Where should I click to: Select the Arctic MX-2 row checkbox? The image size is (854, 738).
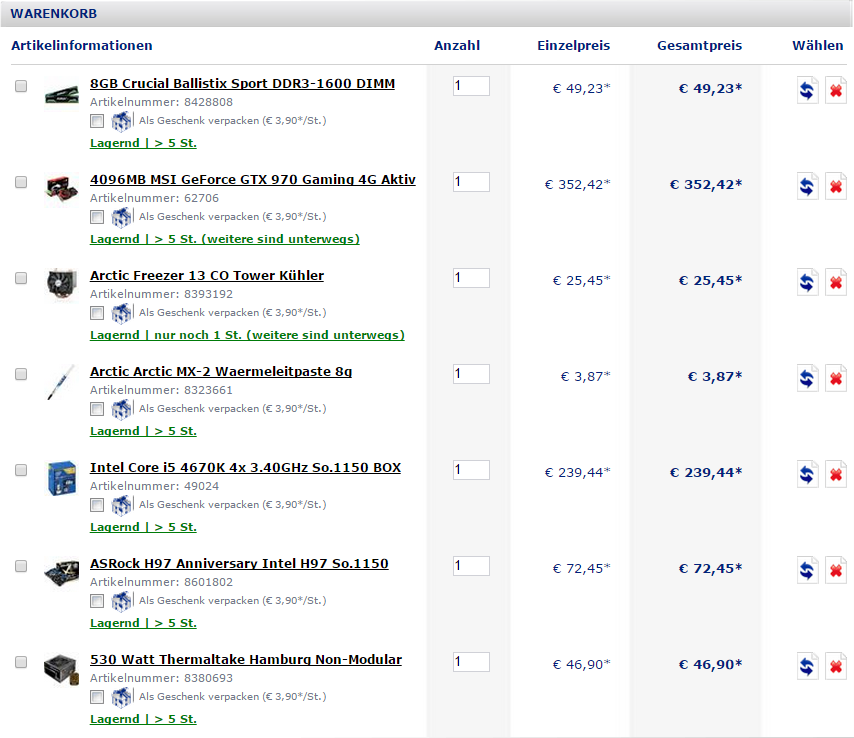[x=21, y=374]
